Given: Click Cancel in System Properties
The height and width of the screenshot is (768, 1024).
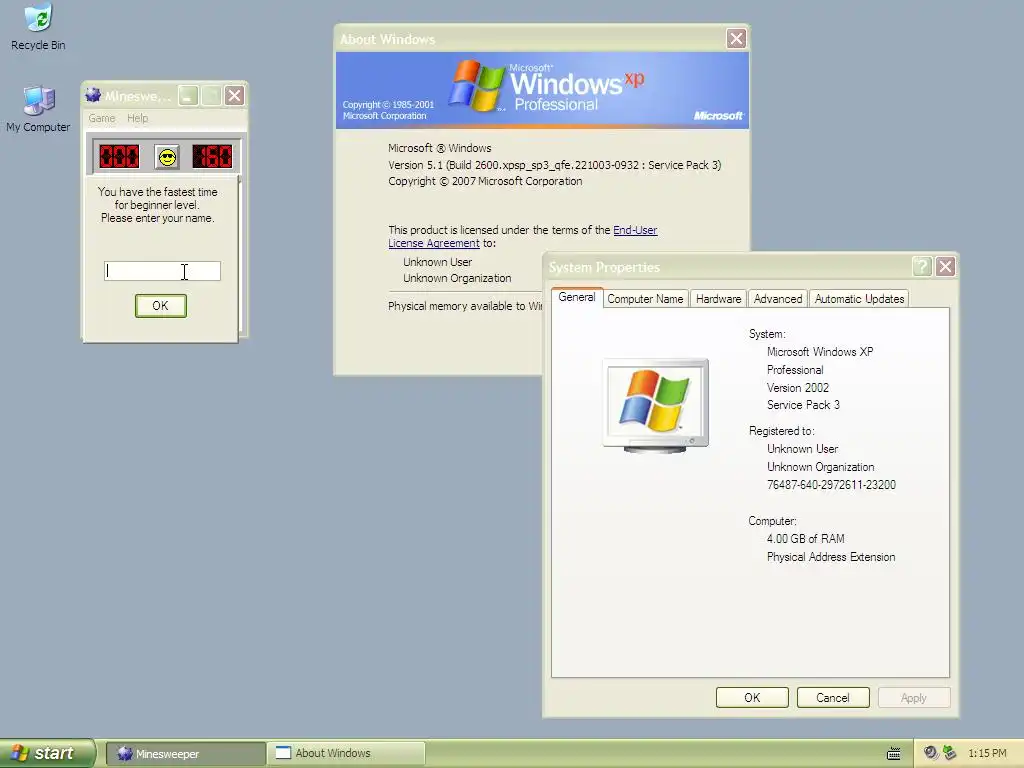Looking at the screenshot, I should tap(833, 697).
